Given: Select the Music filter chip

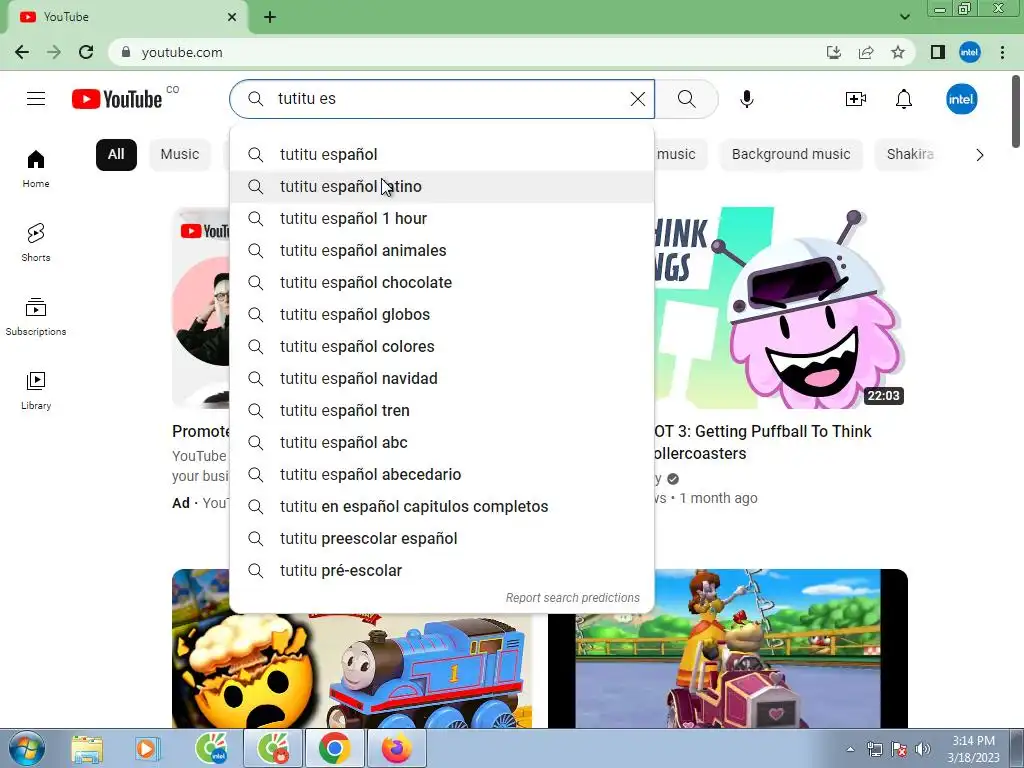Looking at the screenshot, I should (180, 155).
